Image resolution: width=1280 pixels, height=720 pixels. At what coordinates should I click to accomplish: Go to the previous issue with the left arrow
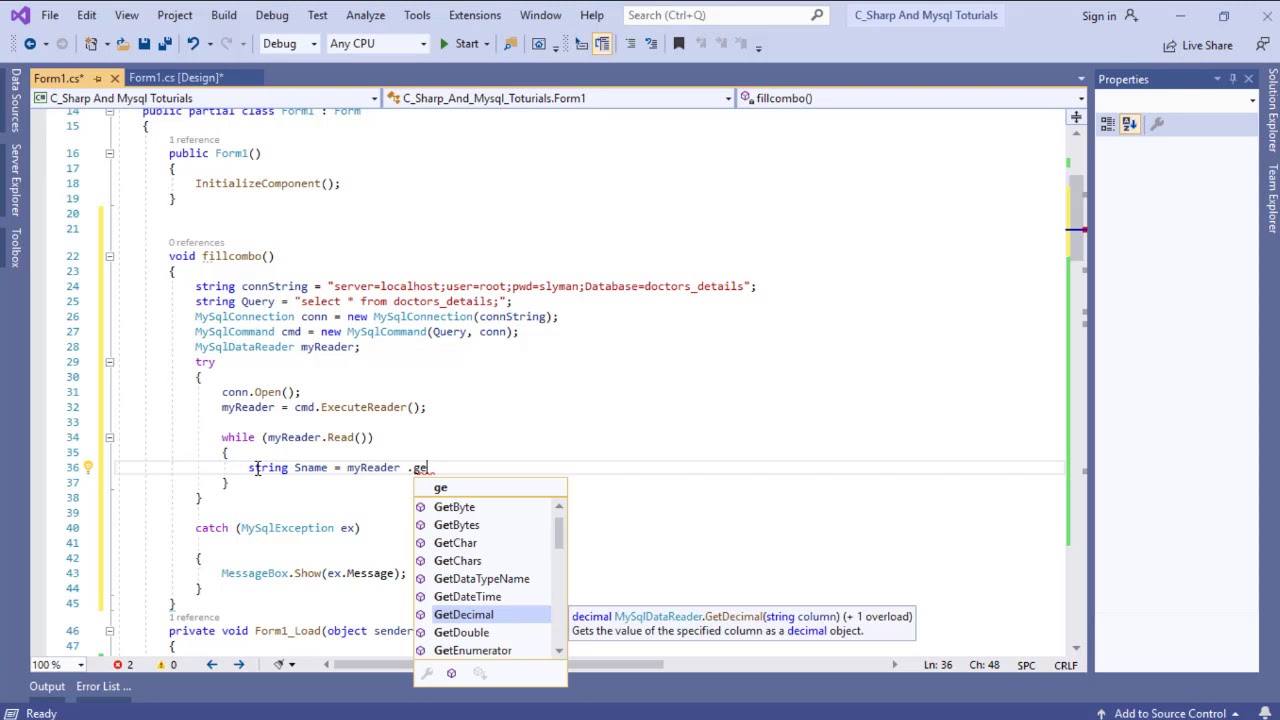tap(211, 665)
